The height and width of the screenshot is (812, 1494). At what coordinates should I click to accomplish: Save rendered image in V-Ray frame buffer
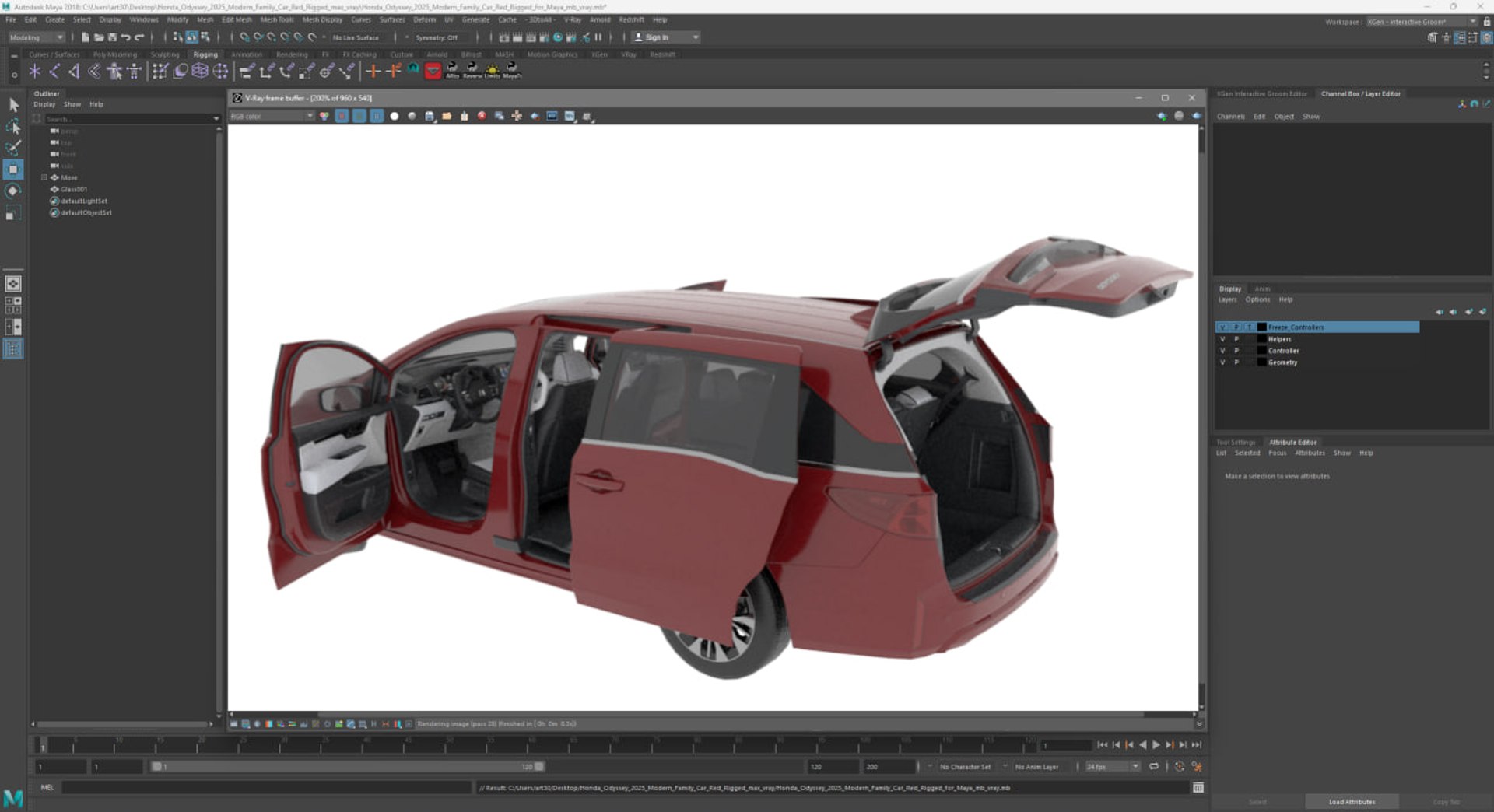coord(430,116)
